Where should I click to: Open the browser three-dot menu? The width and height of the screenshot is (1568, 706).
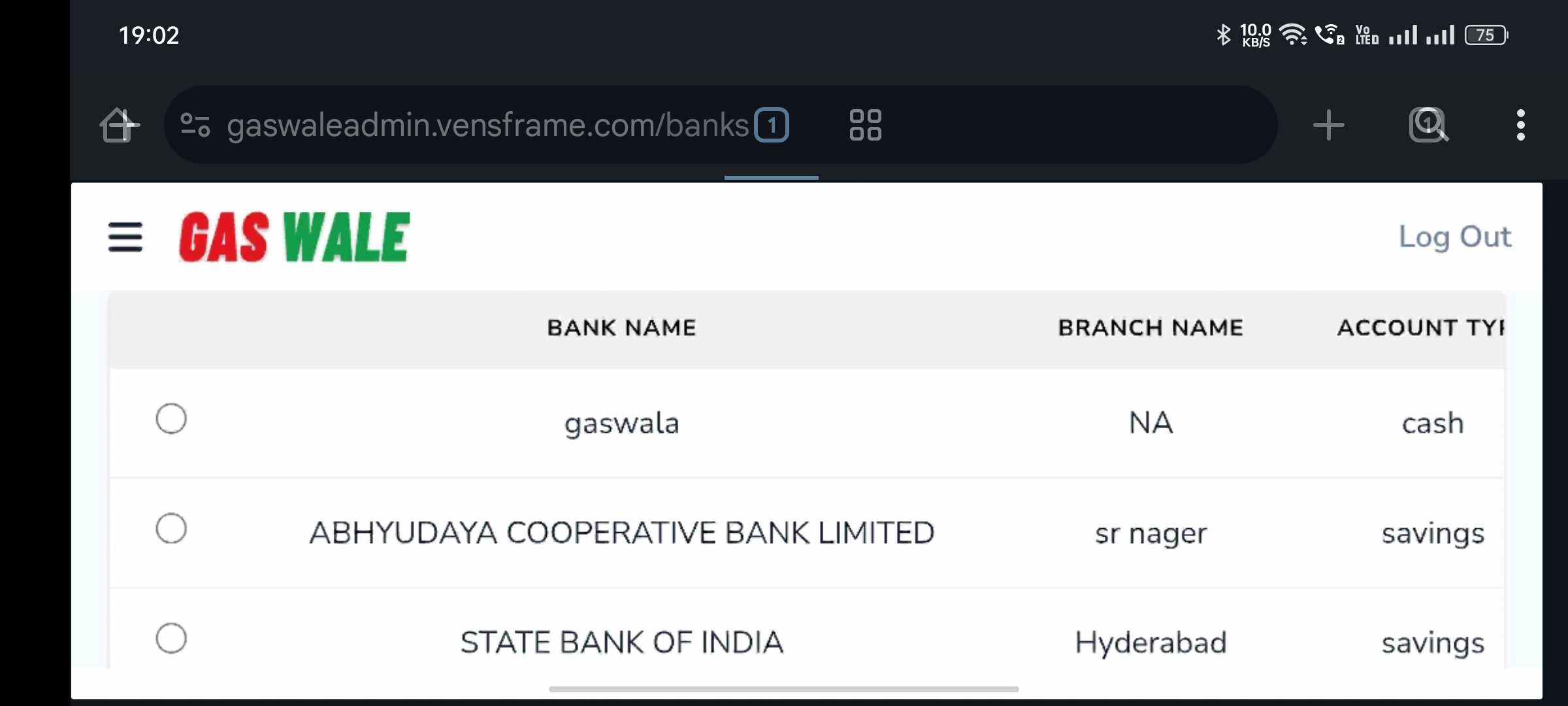coord(1520,125)
